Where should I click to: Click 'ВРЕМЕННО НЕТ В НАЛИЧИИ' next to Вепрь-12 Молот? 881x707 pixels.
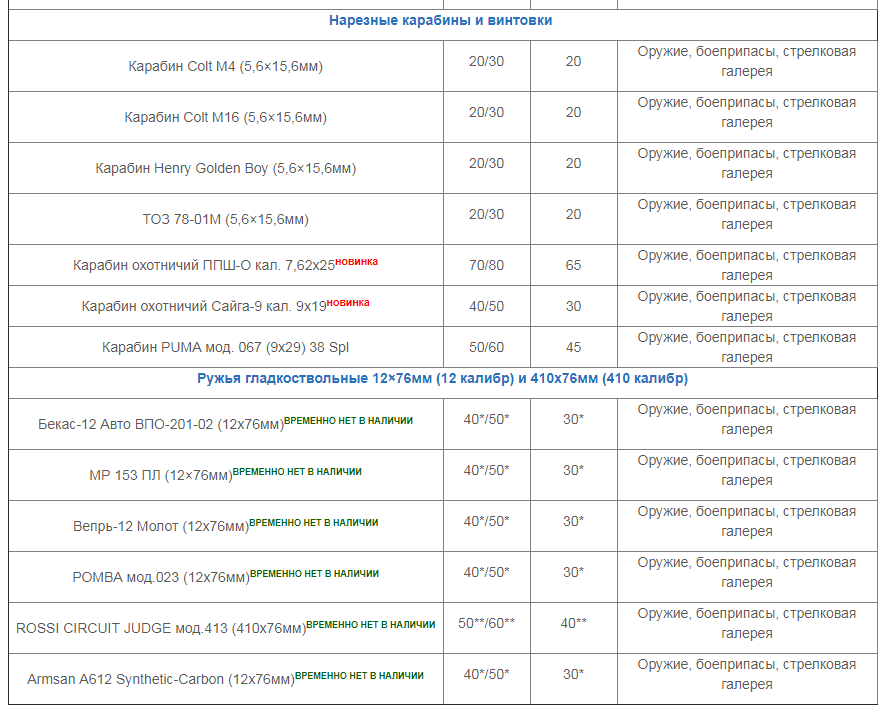(314, 523)
